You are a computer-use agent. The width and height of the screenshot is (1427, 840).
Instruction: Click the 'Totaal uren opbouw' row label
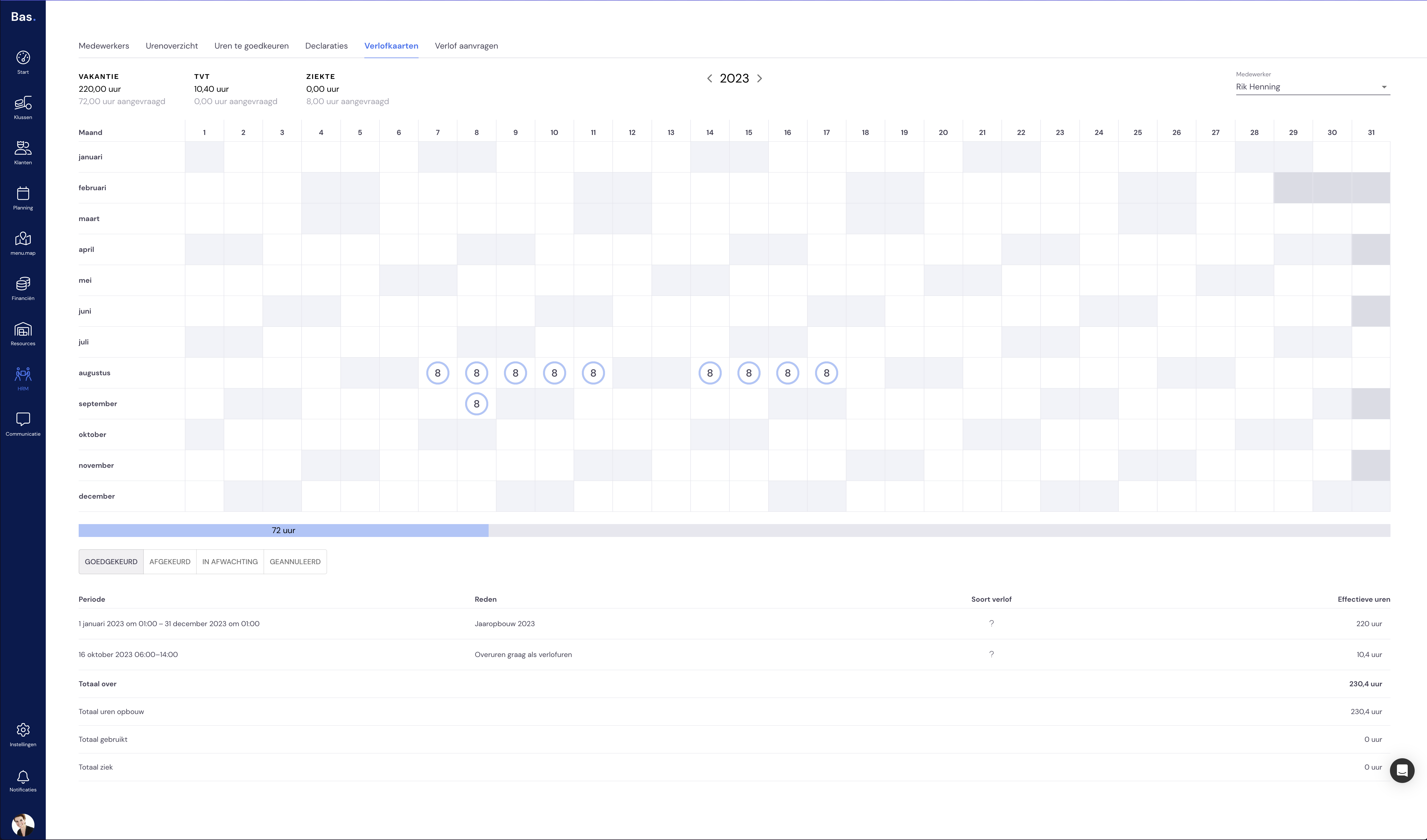tap(111, 712)
